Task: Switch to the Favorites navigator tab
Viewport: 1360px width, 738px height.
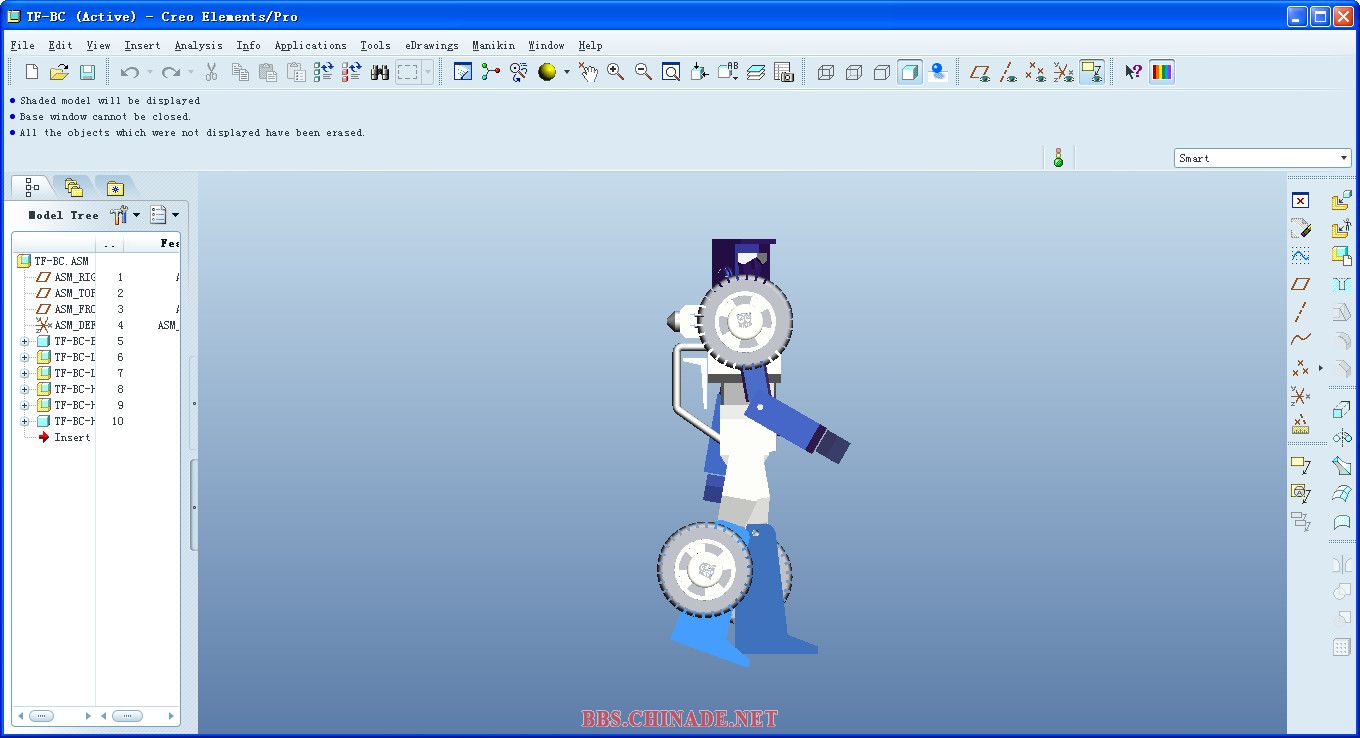Action: pyautogui.click(x=115, y=187)
